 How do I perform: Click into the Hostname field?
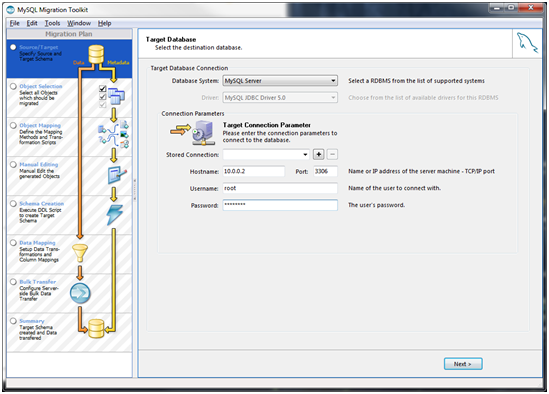(253, 171)
